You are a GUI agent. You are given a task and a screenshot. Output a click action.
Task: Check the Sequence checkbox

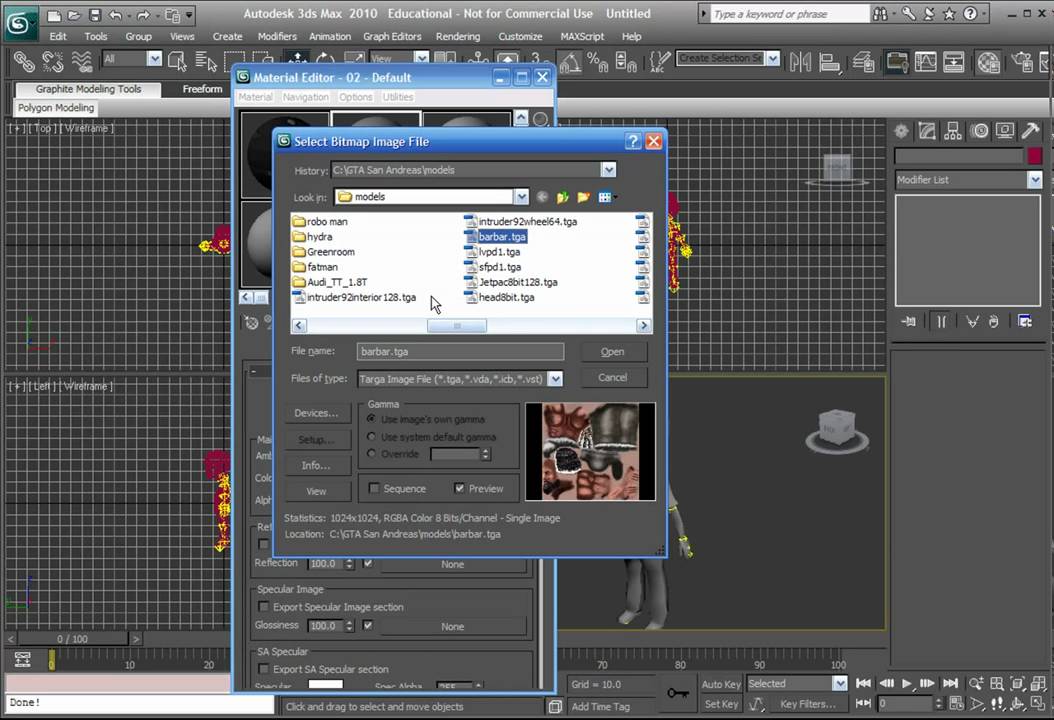tap(374, 488)
